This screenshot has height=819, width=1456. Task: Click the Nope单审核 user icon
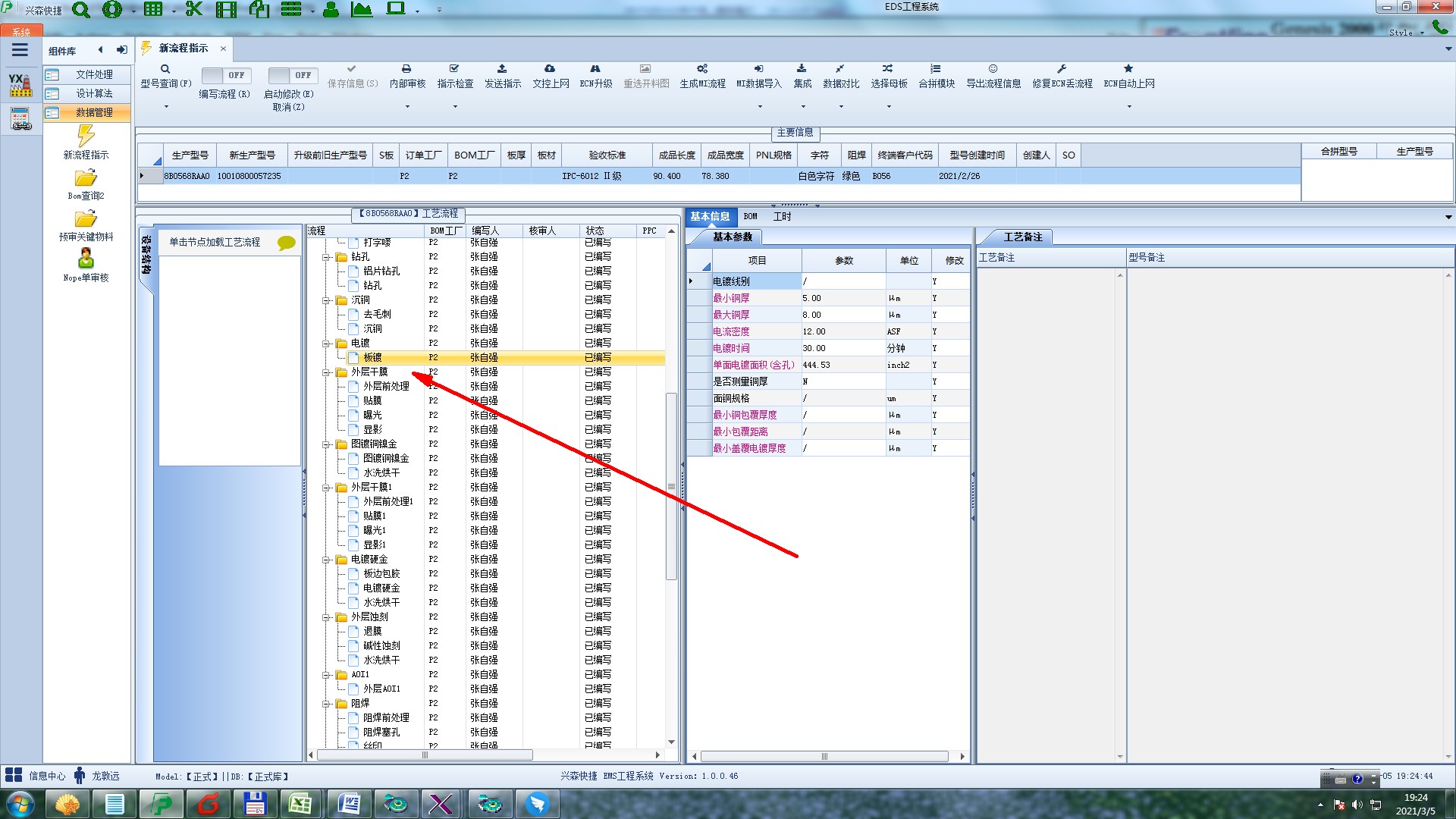tap(86, 259)
